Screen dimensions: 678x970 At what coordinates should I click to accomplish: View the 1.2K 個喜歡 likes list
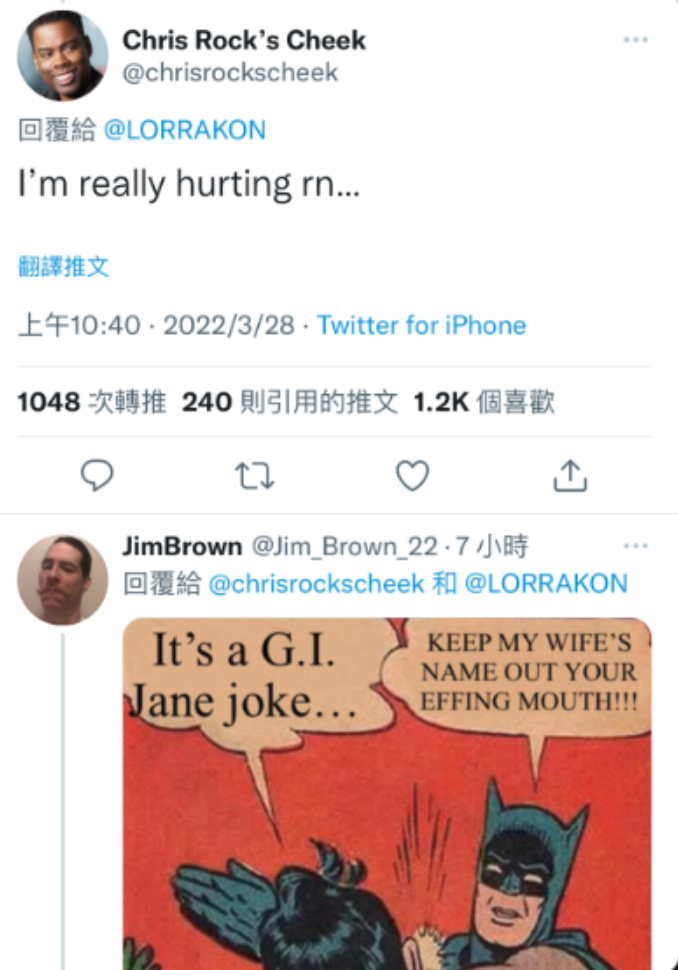click(484, 402)
